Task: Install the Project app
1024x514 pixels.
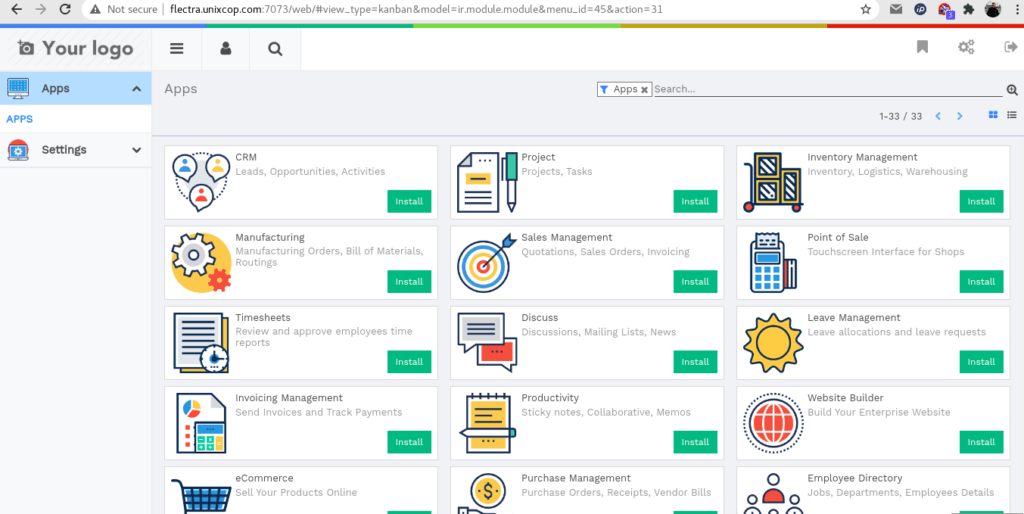Action: point(696,201)
